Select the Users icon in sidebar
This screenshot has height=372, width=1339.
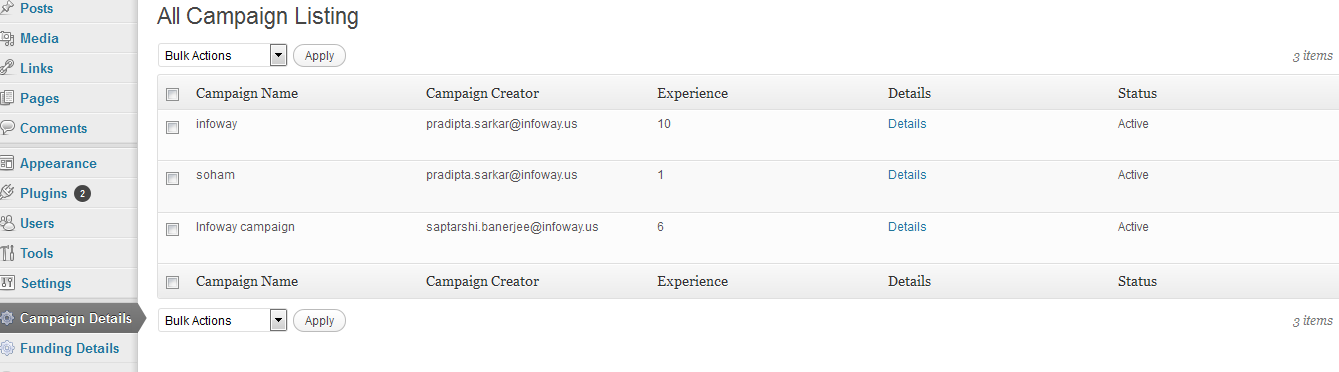tap(7, 223)
